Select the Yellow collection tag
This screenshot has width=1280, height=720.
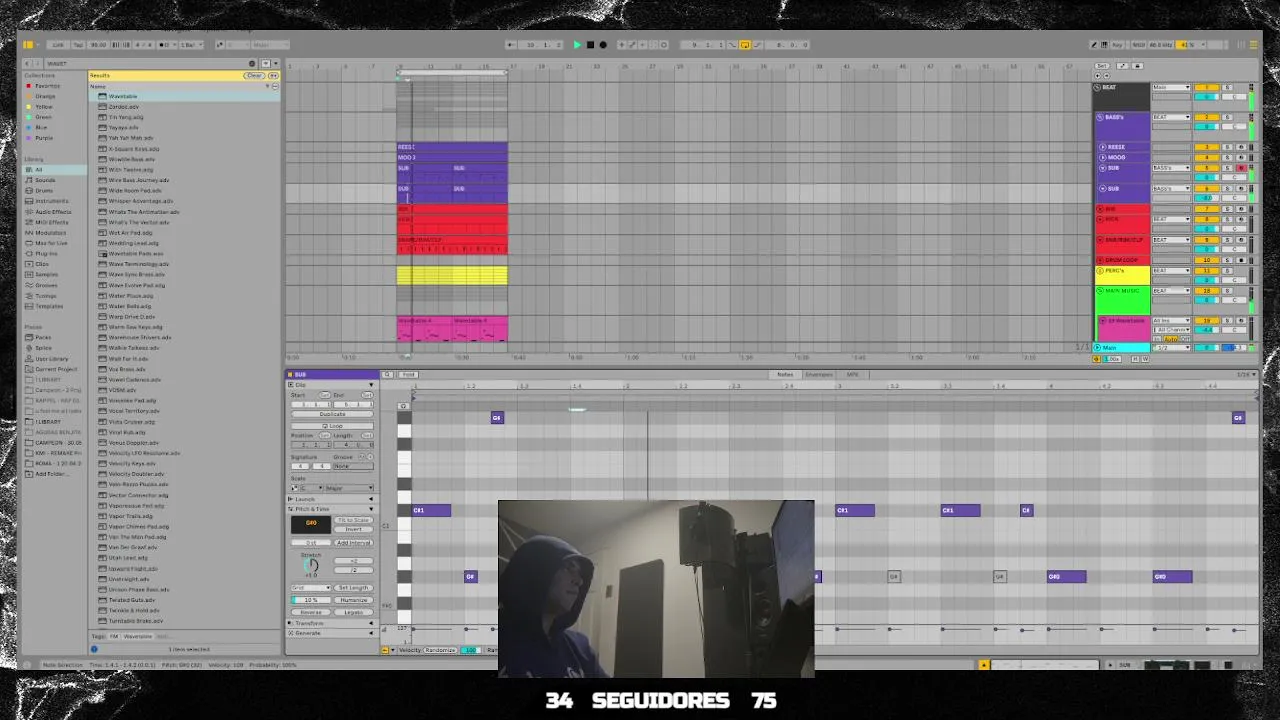click(44, 107)
